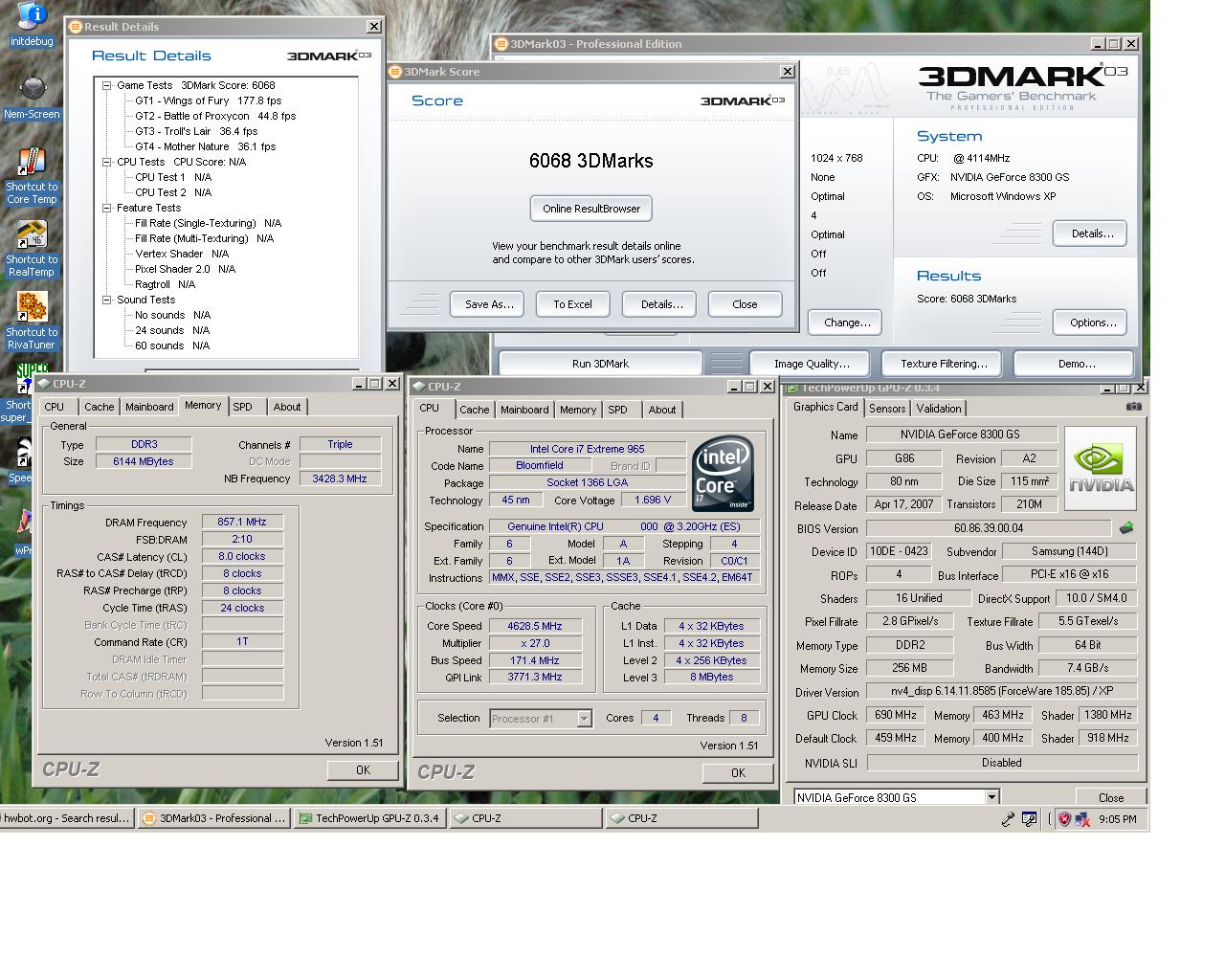This screenshot has height=980, width=1225.
Task: Switch to 3DMark03 - Professional taskbar button
Action: [x=212, y=818]
